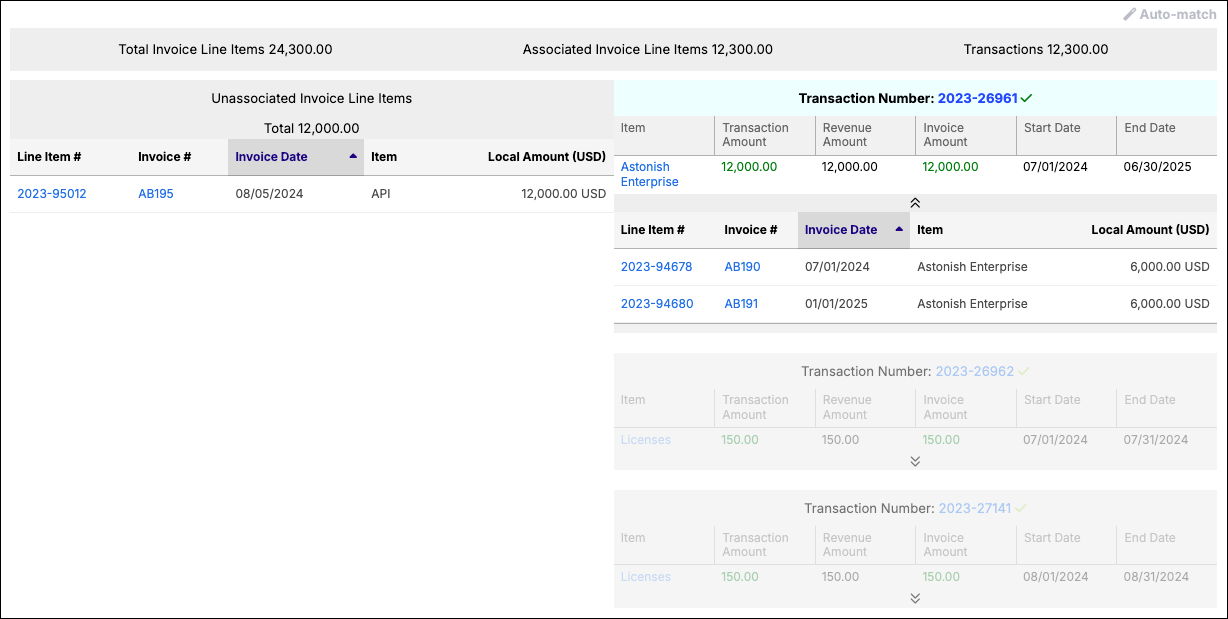Sort unassociated items by Invoice Date
Screen dimensions: 1228x619
click(x=296, y=157)
